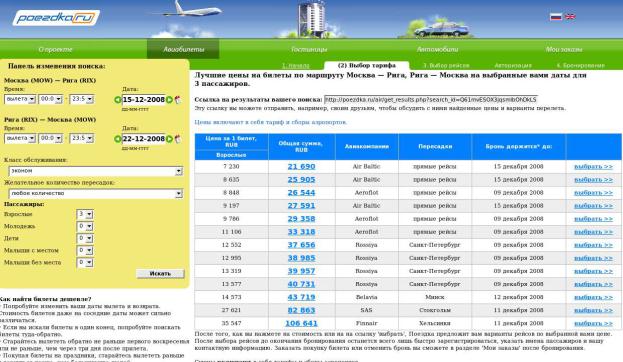The image size is (623, 362).
Task: Open the Малыши с местом count dropdown
Action: coord(85,250)
